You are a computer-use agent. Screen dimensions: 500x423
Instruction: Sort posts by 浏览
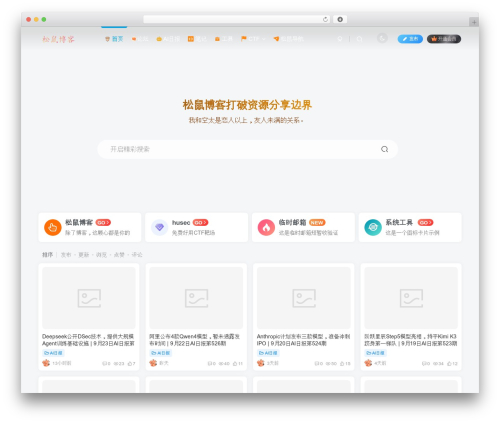pyautogui.click(x=101, y=255)
